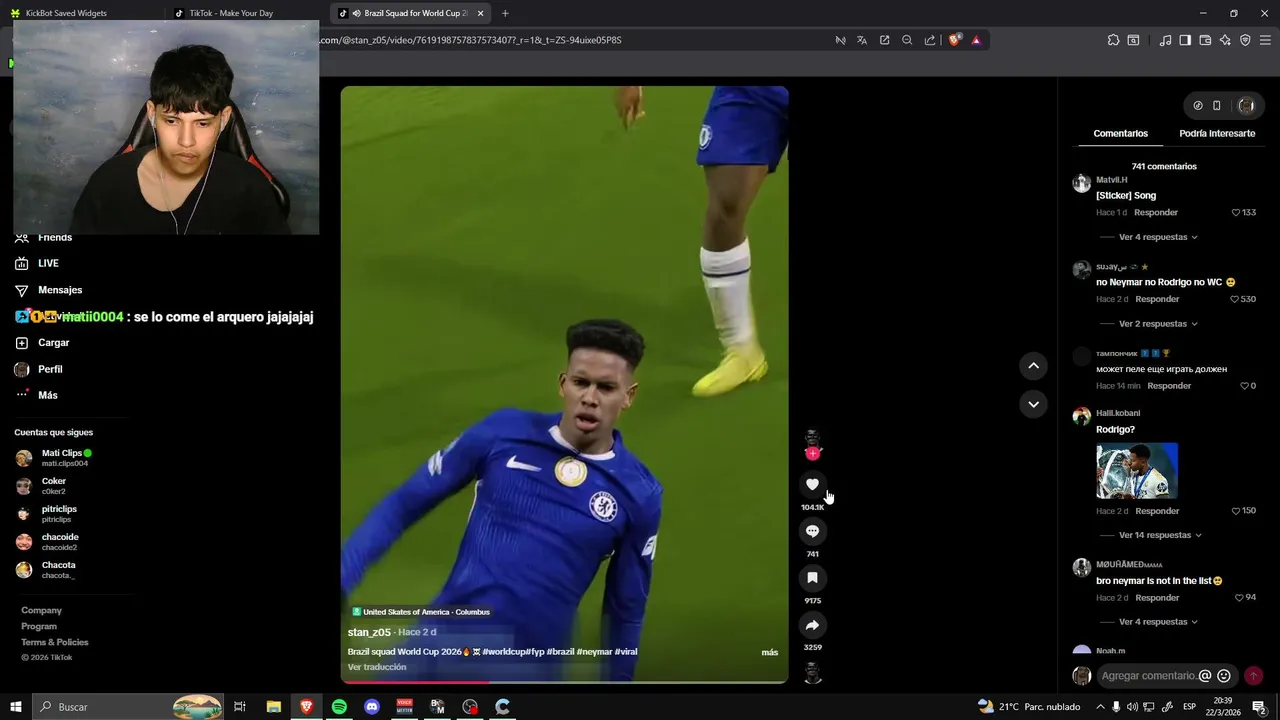Open Spotify from the taskbar

pyautogui.click(x=339, y=707)
